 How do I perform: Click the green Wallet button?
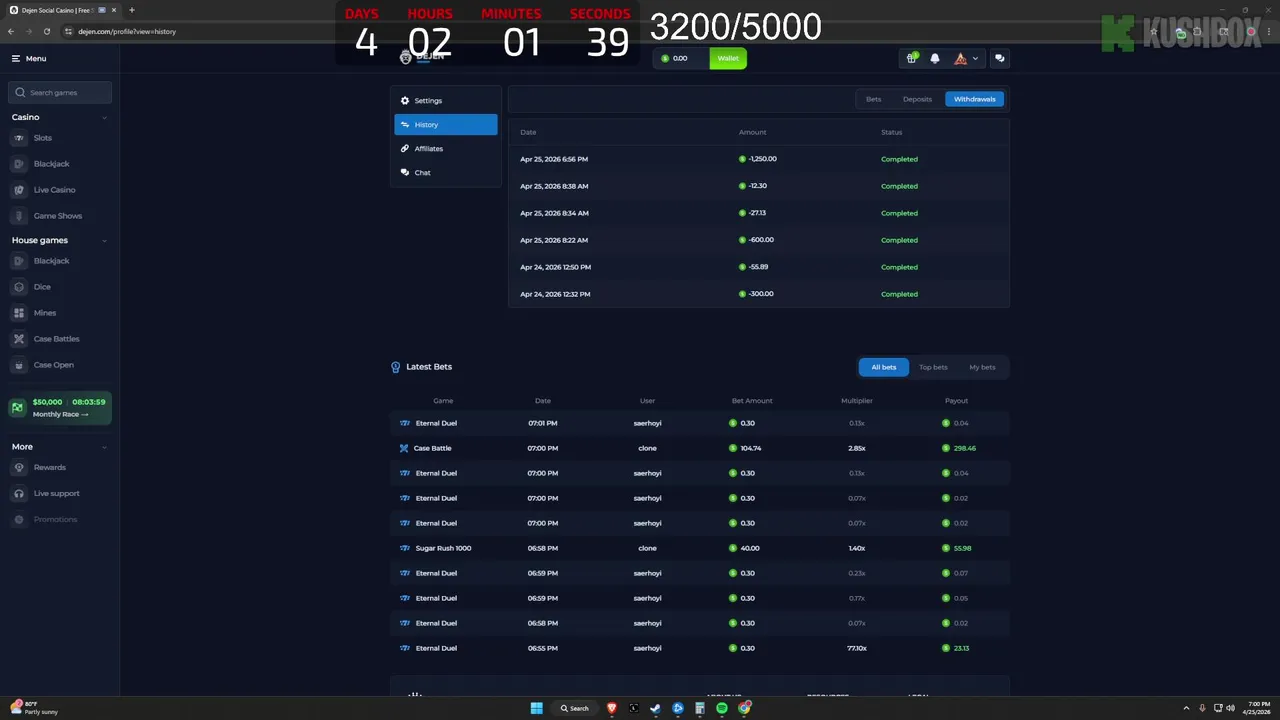click(x=728, y=58)
